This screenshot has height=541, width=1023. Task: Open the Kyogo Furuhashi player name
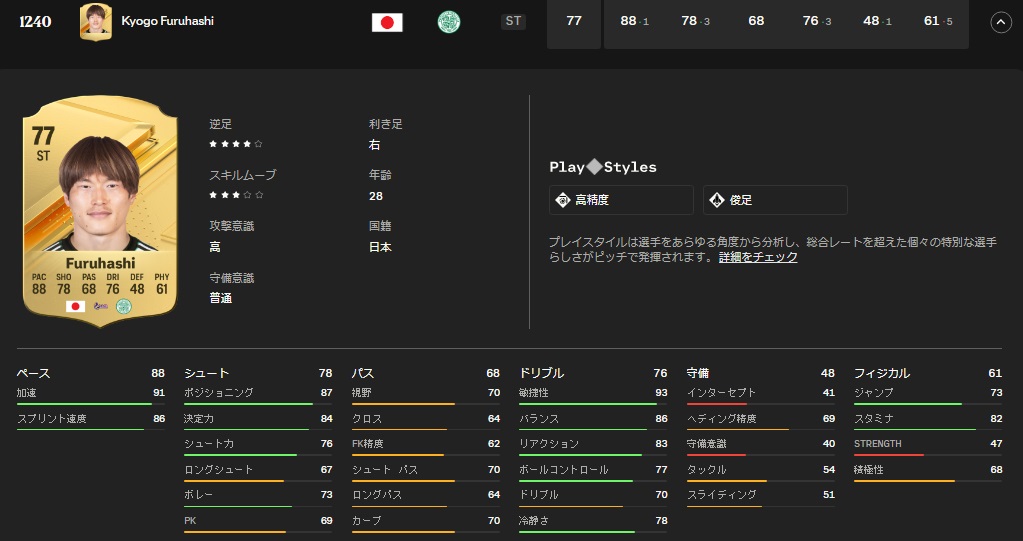pos(167,21)
